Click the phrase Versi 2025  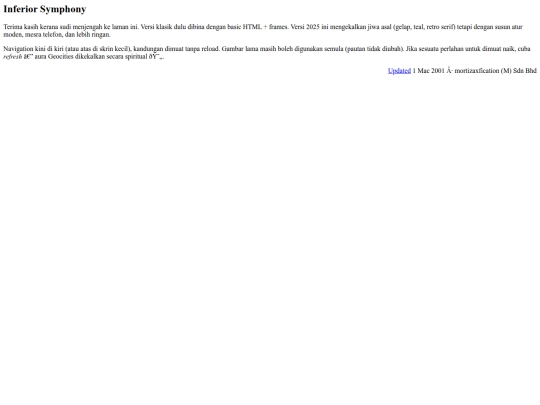tap(305, 27)
